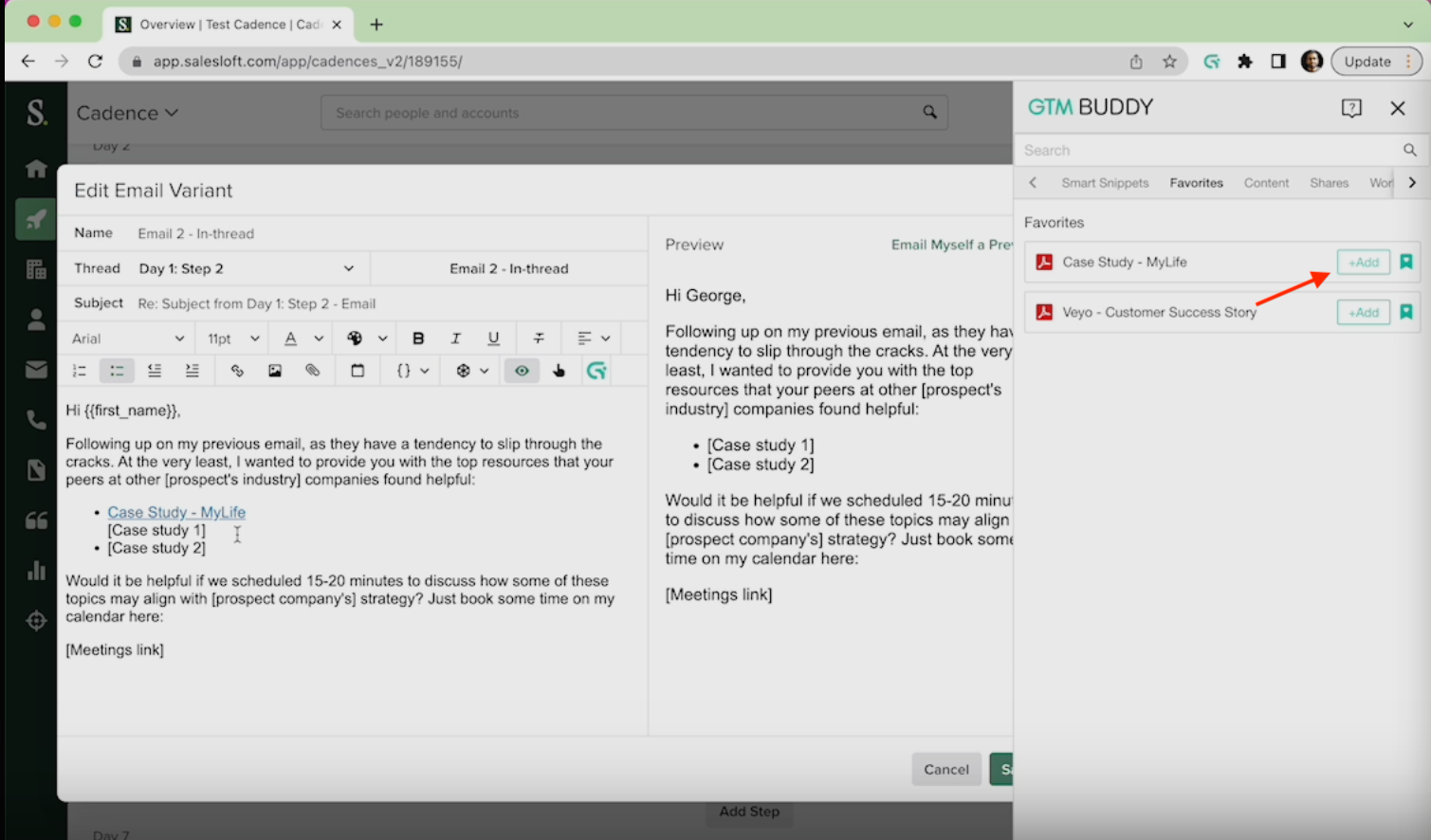Decrease the indent of the text
The height and width of the screenshot is (840, 1431).
[x=155, y=371]
